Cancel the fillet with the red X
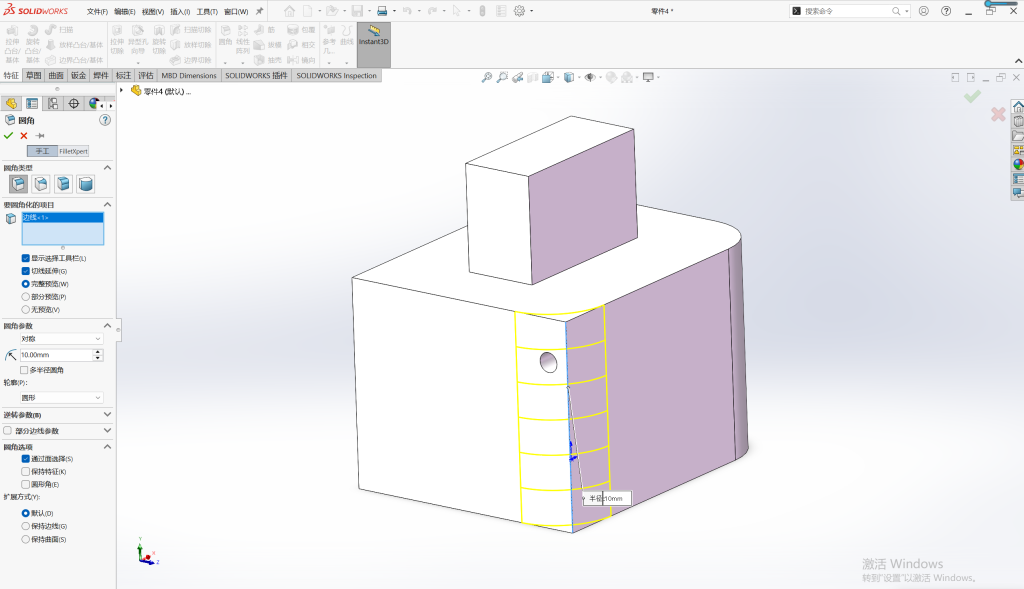1024x589 pixels. [24, 136]
